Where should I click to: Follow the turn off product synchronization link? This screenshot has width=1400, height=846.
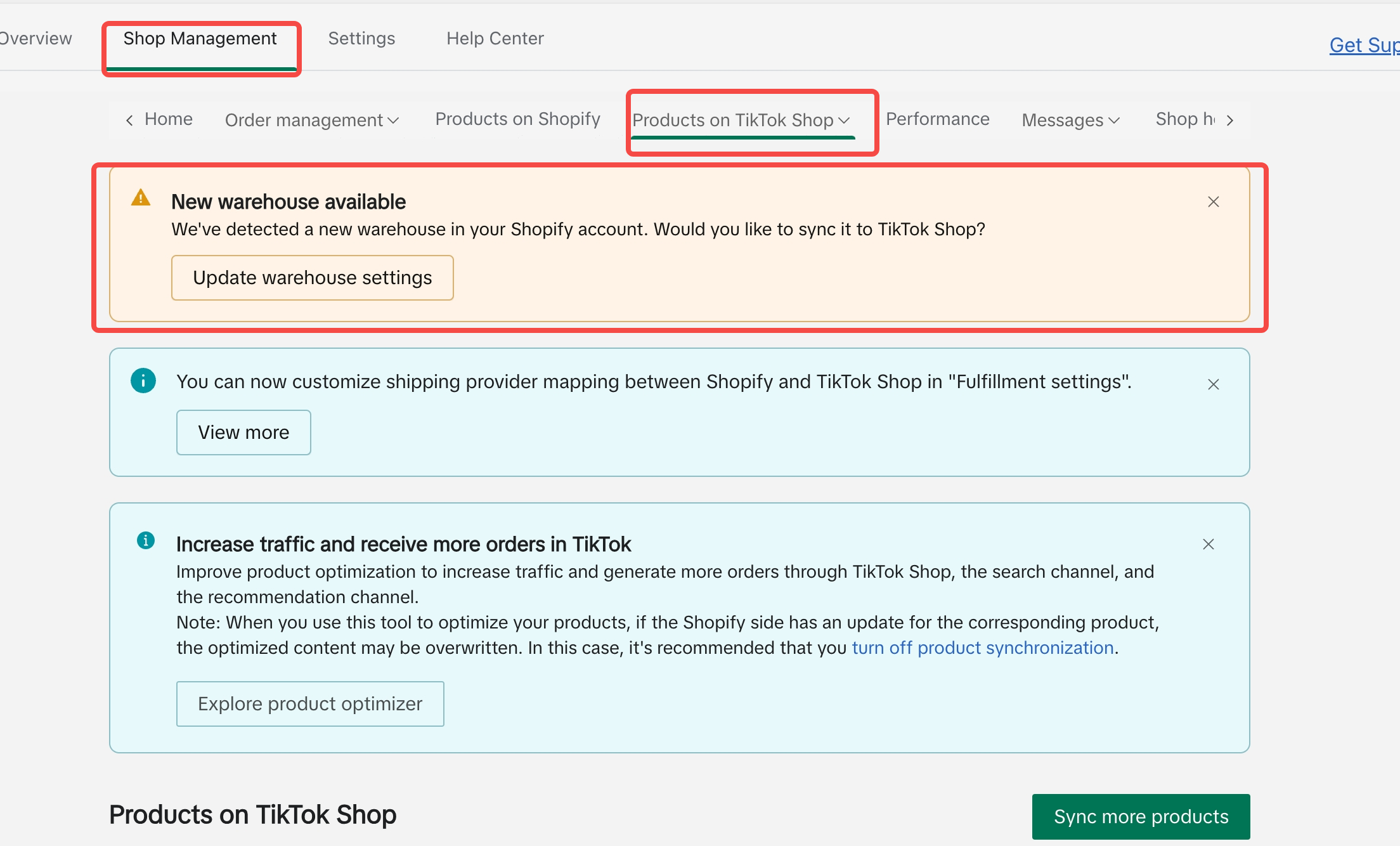point(982,648)
